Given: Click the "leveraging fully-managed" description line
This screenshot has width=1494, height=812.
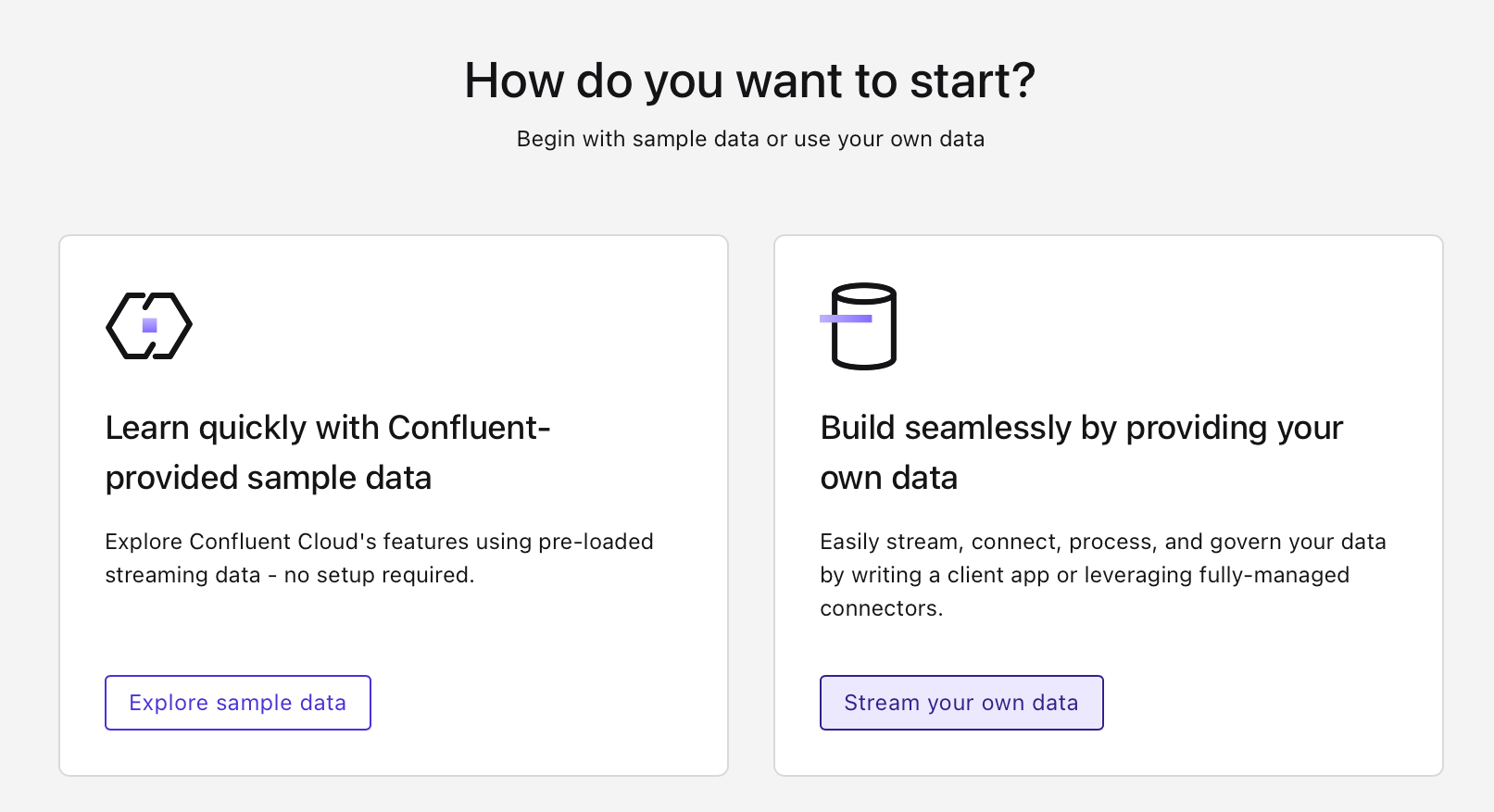Looking at the screenshot, I should [1216, 575].
